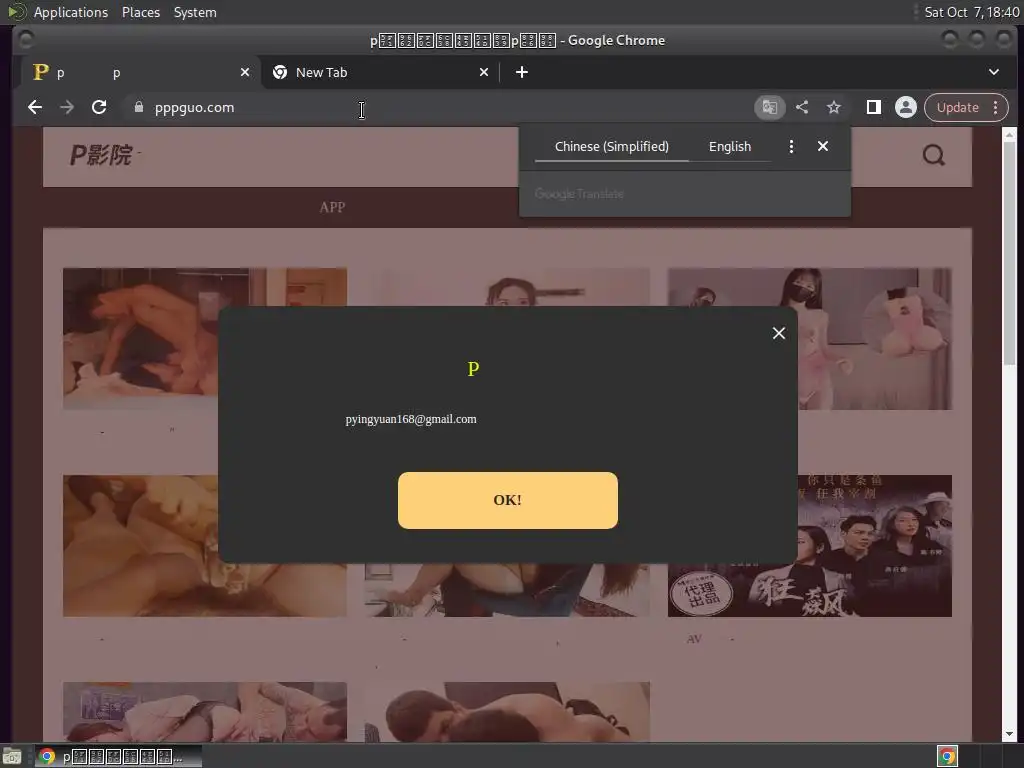Click the vertical scrollbar thumb
Image resolution: width=1024 pixels, height=768 pixels.
click(1009, 253)
